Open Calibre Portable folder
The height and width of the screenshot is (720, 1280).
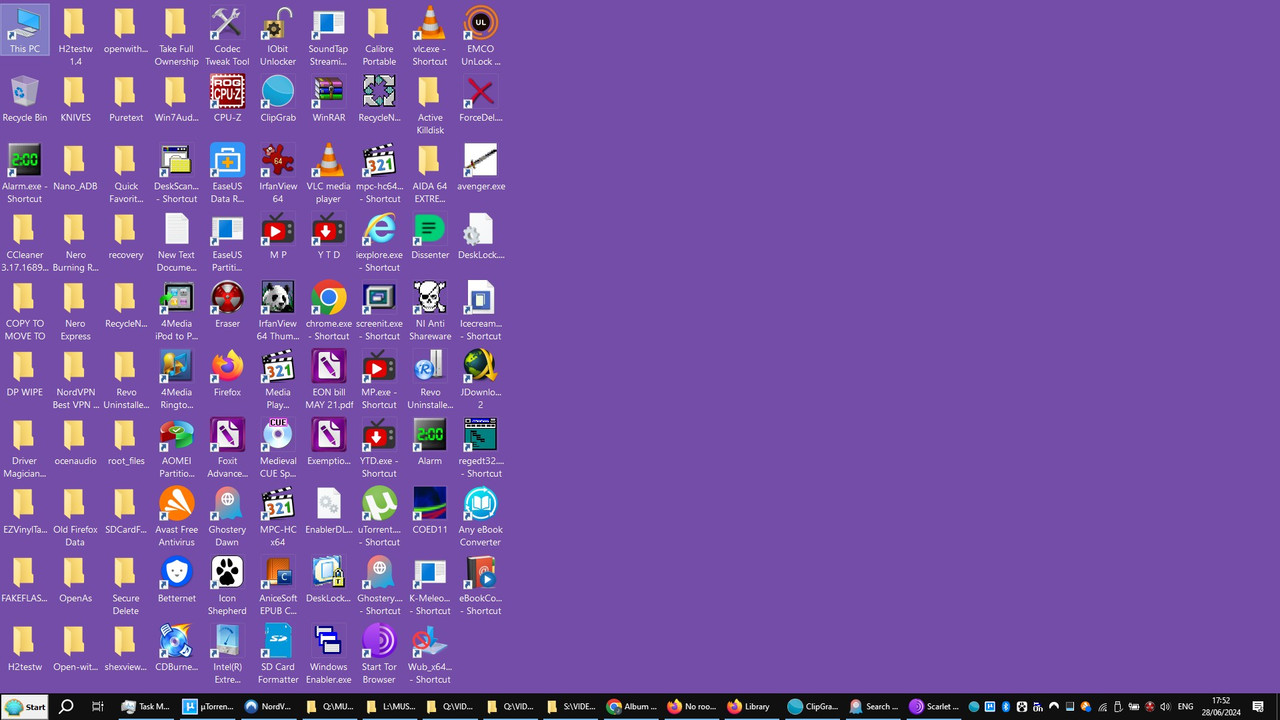click(x=379, y=37)
